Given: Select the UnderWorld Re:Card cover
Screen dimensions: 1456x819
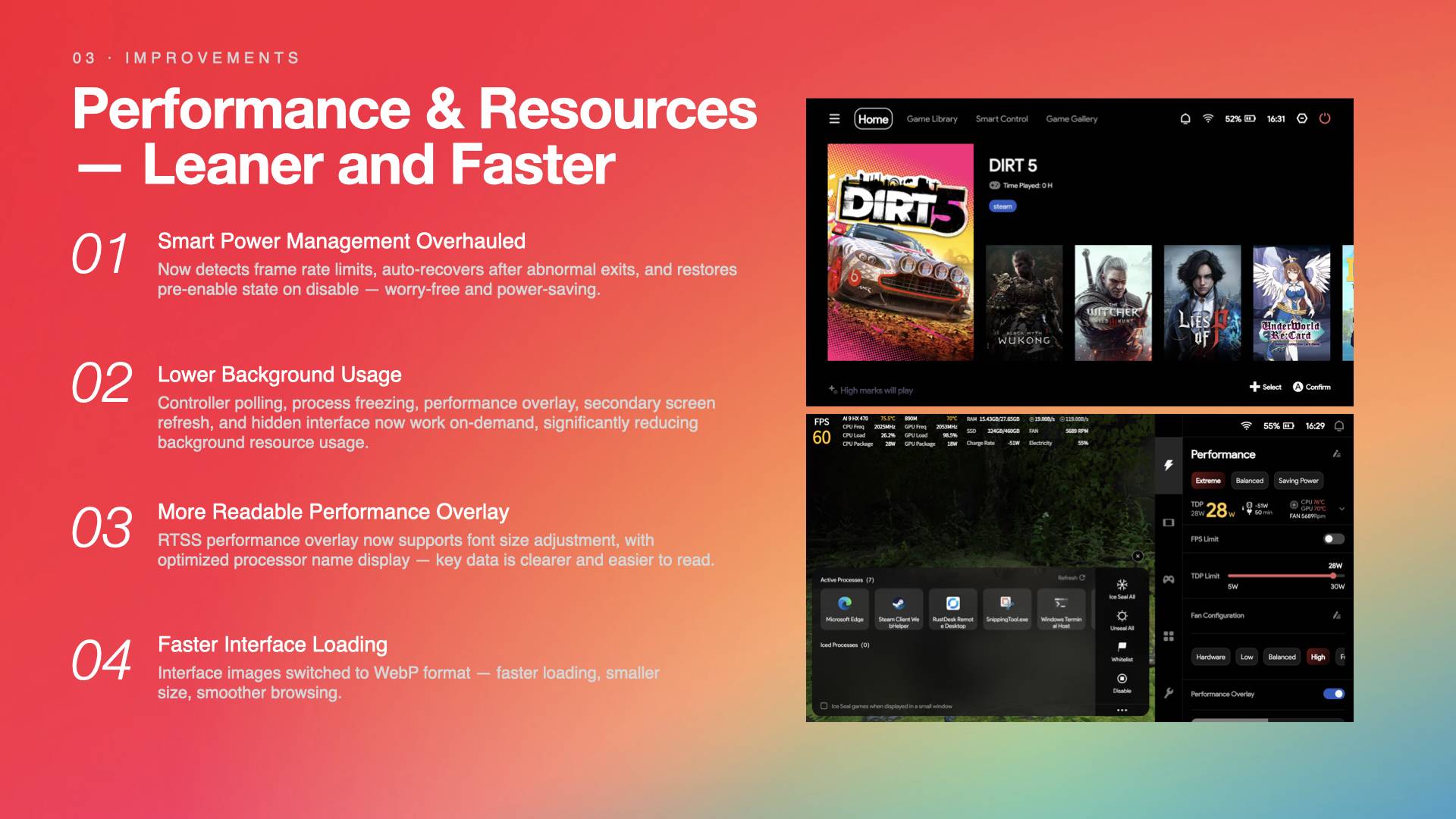Looking at the screenshot, I should (1291, 303).
